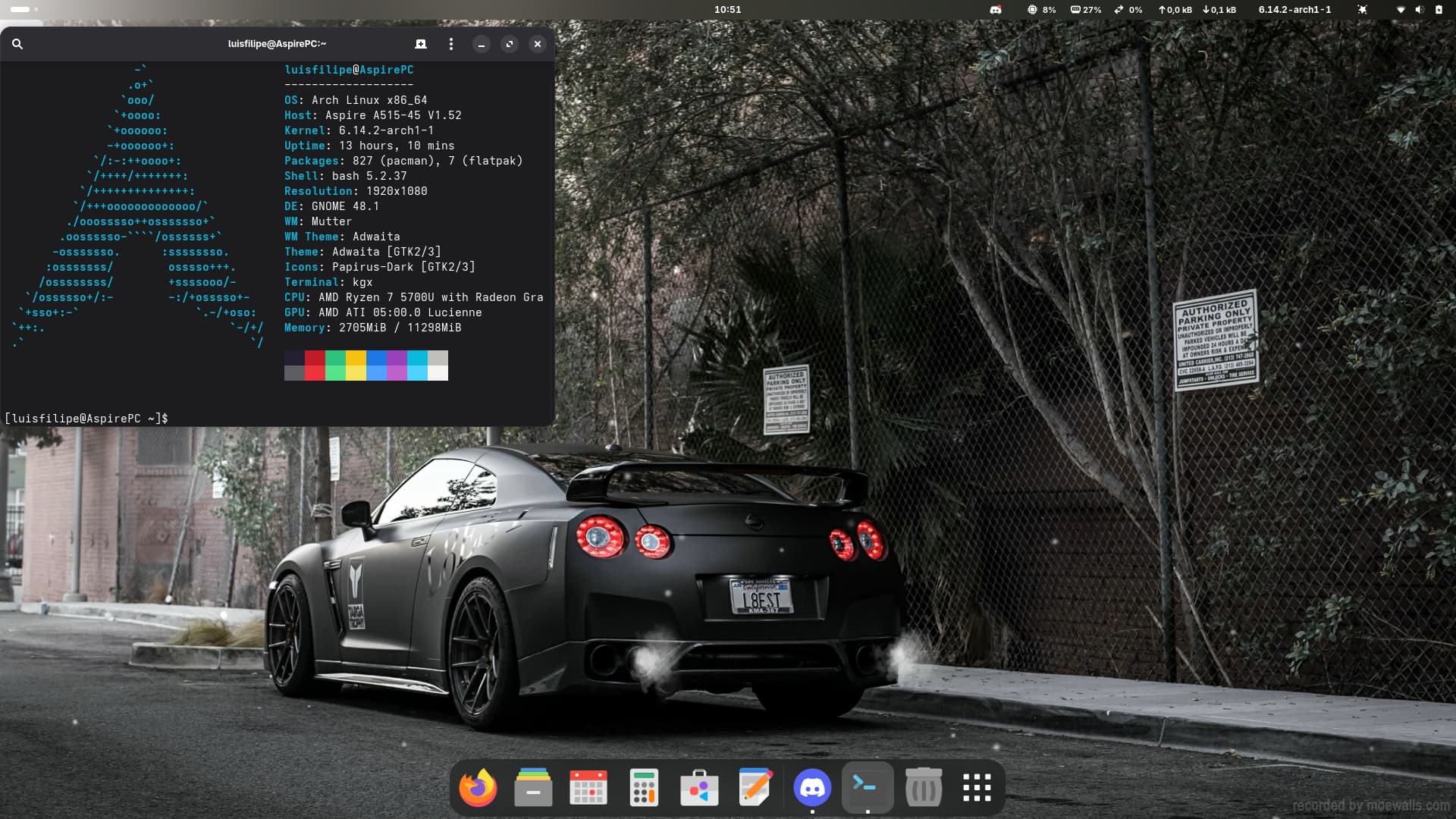Click the 'CPU: AMD Ryzen 7 5700U' line
Screen dimensions: 1456x819
(414, 297)
